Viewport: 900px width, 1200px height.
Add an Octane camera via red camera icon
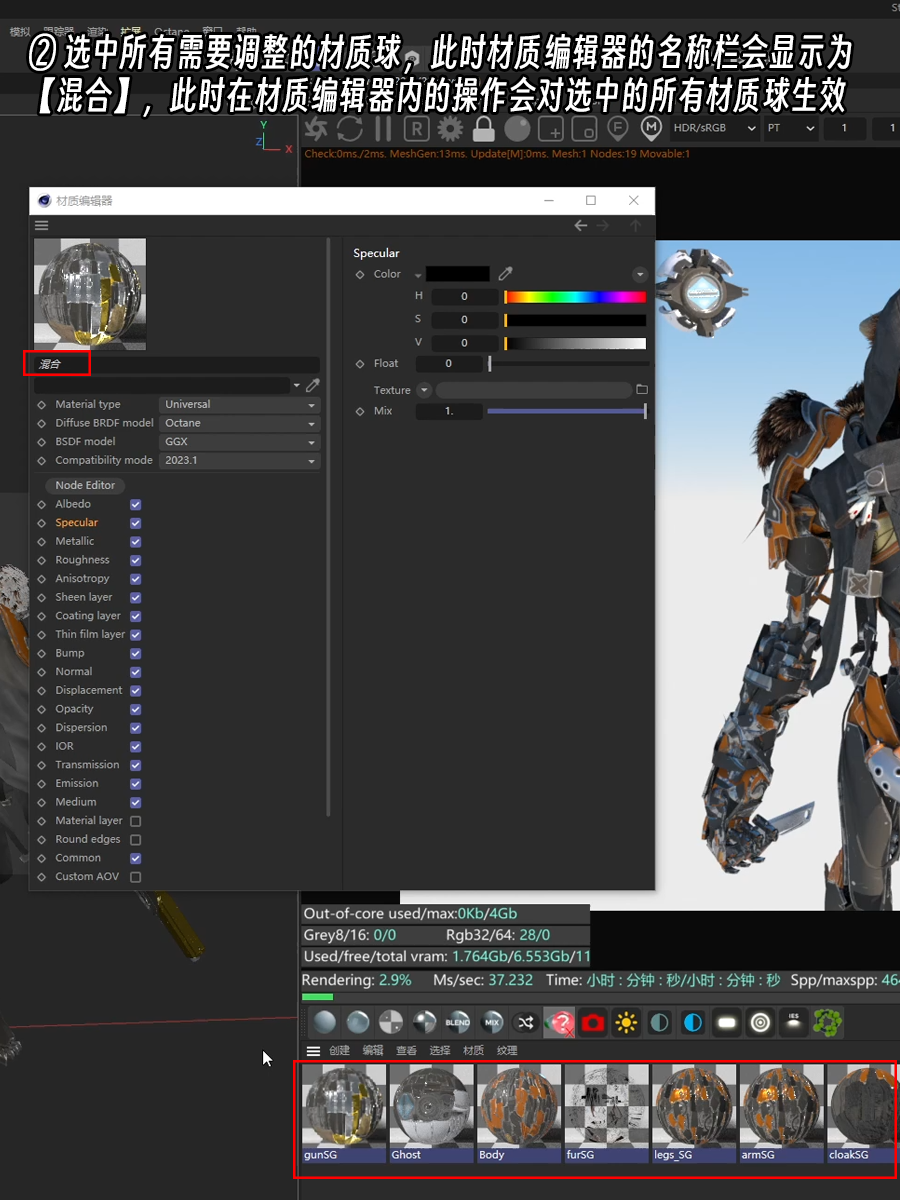[593, 1022]
